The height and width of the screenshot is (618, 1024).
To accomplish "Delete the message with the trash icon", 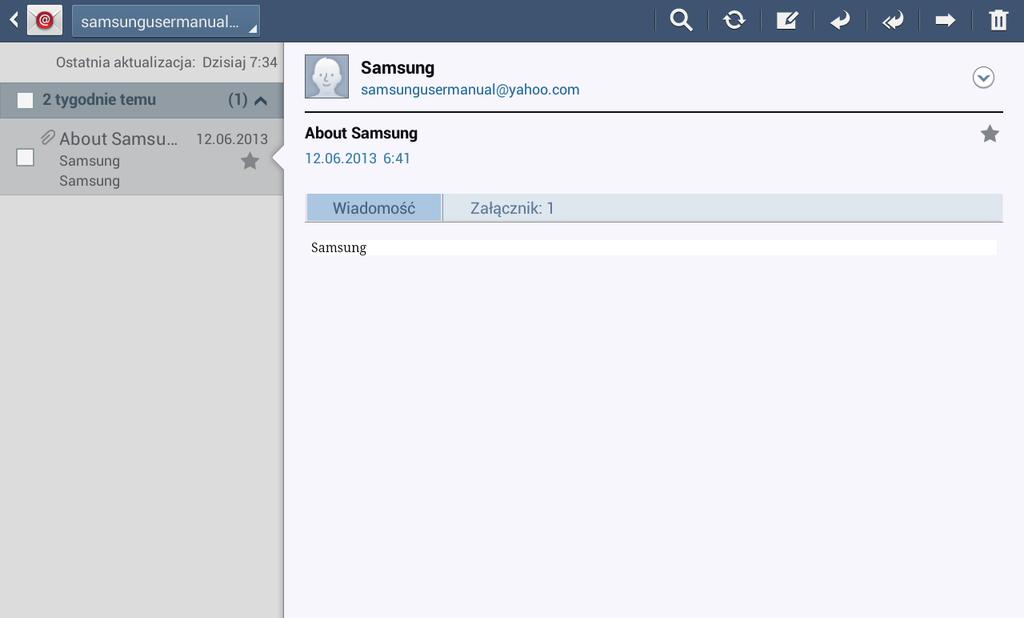I will [x=999, y=20].
